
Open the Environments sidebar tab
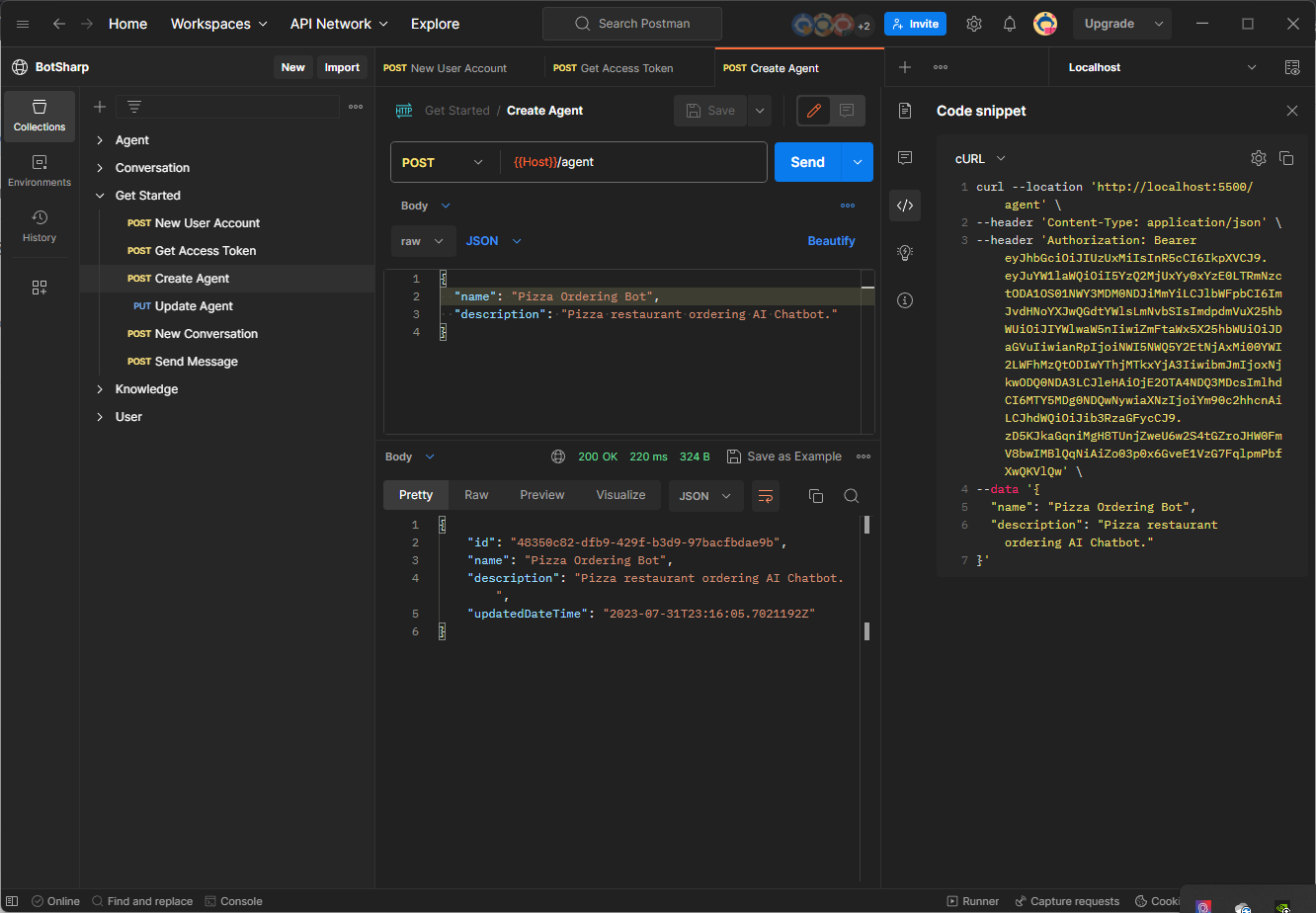[40, 171]
